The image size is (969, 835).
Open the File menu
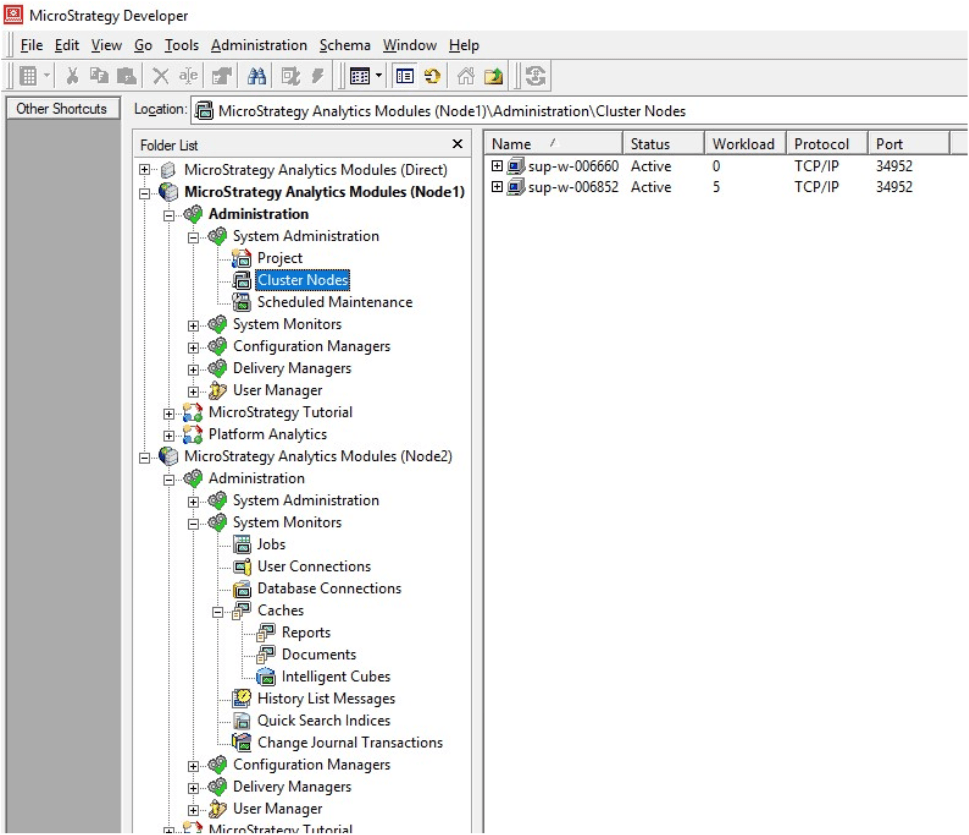[x=32, y=45]
